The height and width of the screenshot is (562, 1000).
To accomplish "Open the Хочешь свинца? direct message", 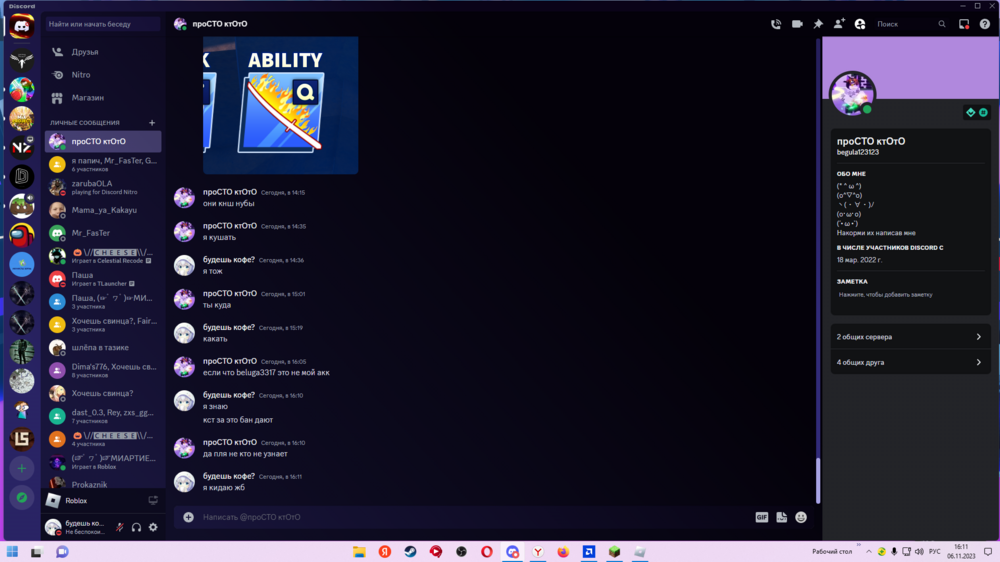I will 103,394.
